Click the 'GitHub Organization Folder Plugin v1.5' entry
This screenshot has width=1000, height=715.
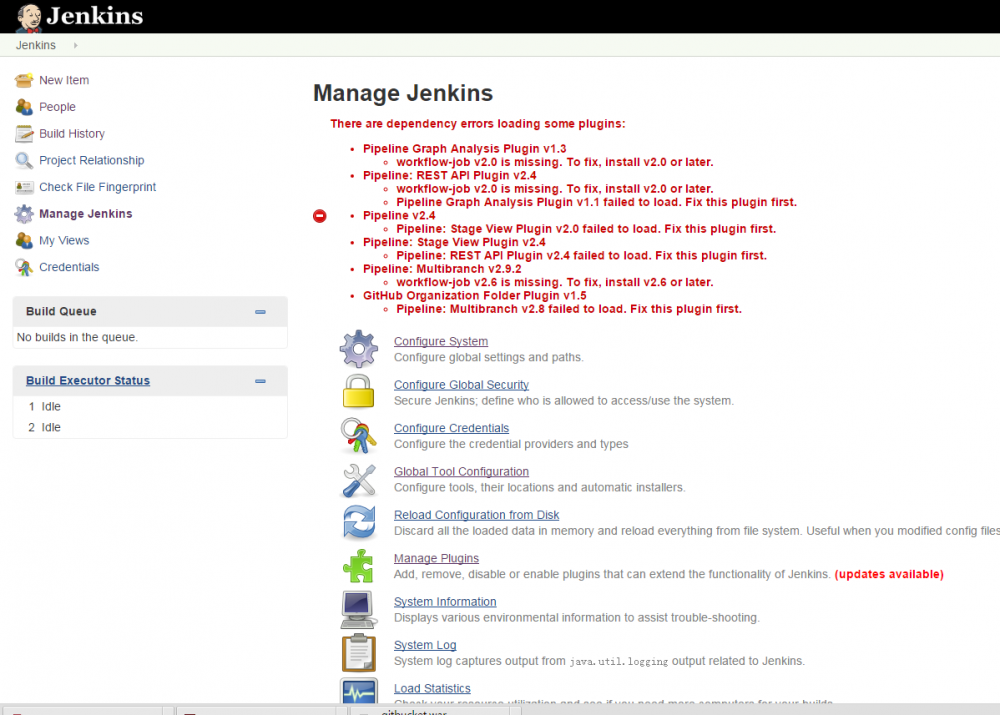pyautogui.click(x=474, y=297)
